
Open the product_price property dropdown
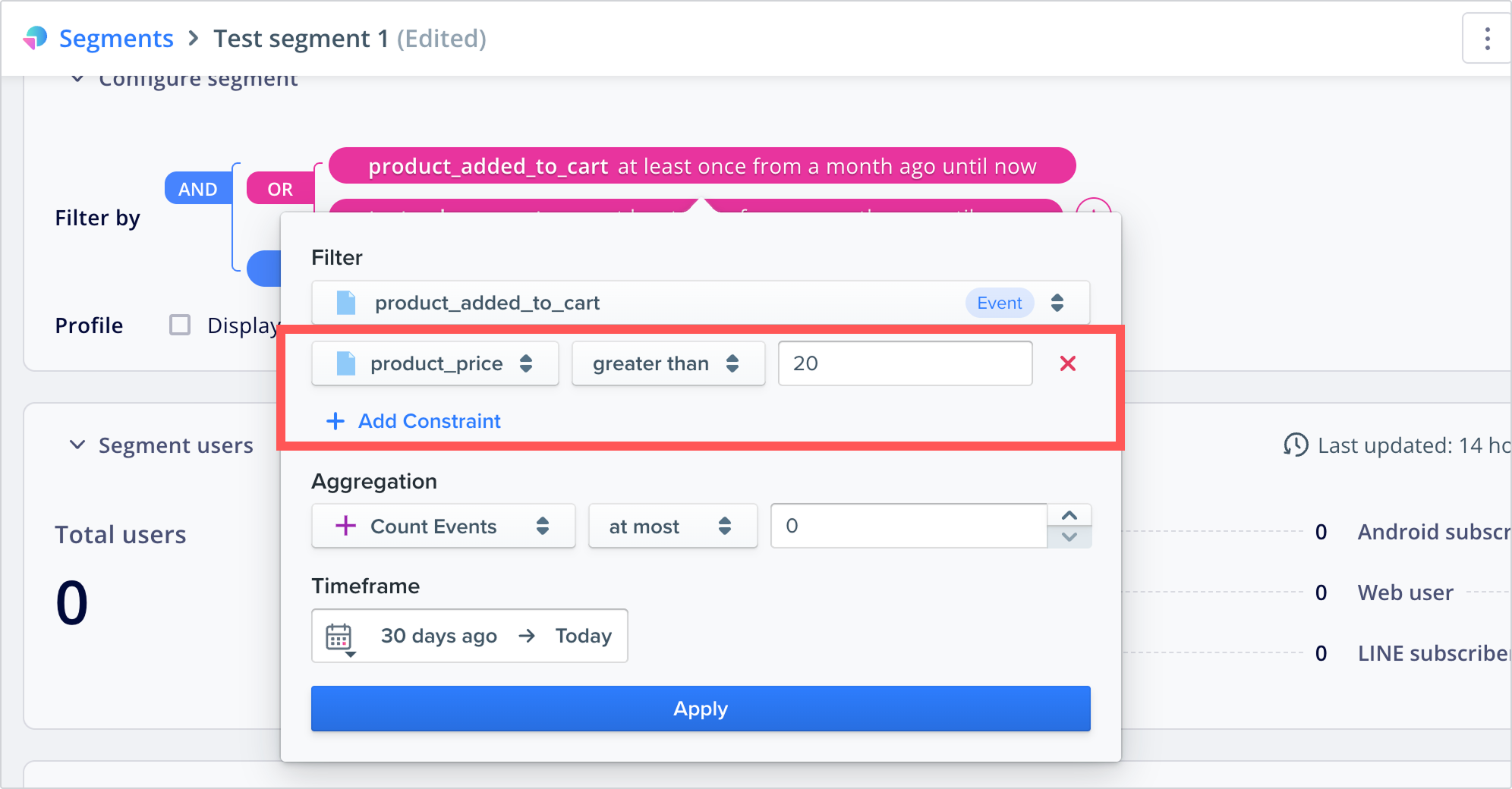point(435,363)
